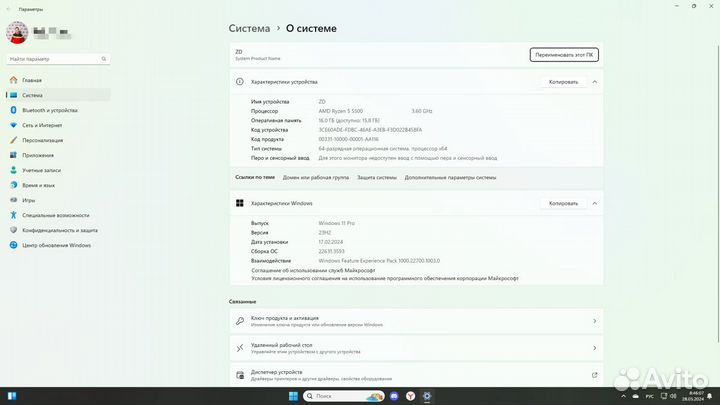Click the user profile avatar

click(x=17, y=33)
